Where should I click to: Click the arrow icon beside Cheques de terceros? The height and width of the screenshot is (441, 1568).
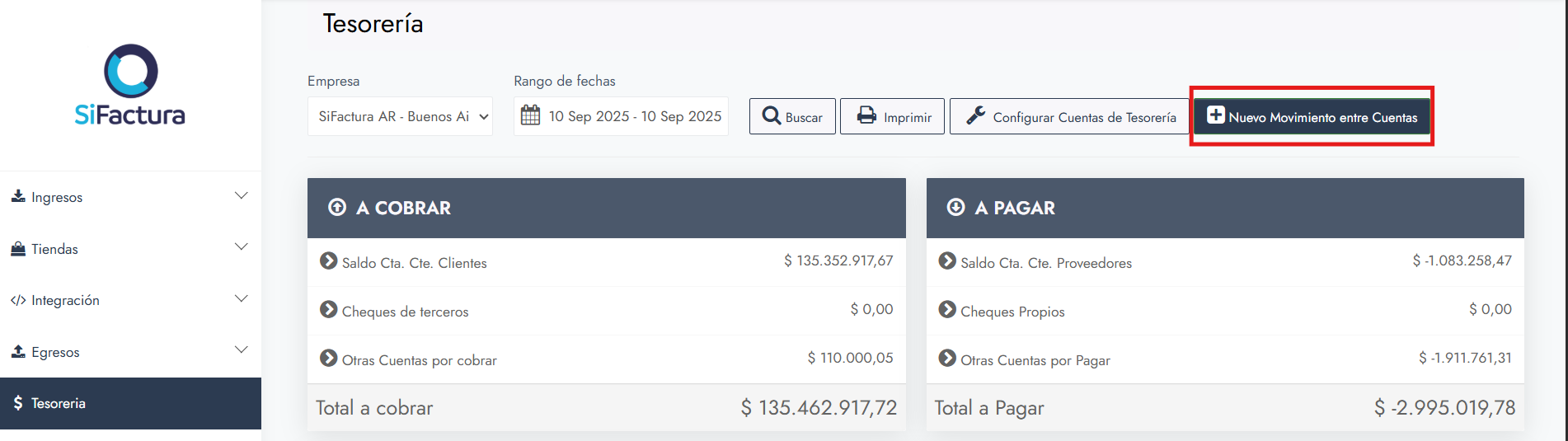tap(328, 310)
